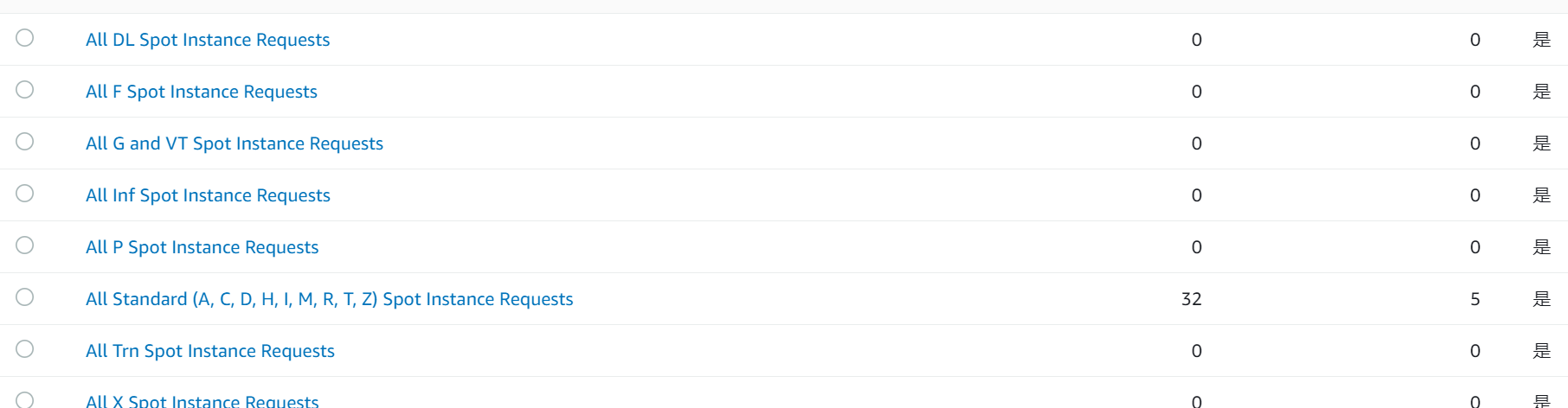Click the All G and VT Spot Instance Requests link
Image resolution: width=1568 pixels, height=408 pixels.
235,143
